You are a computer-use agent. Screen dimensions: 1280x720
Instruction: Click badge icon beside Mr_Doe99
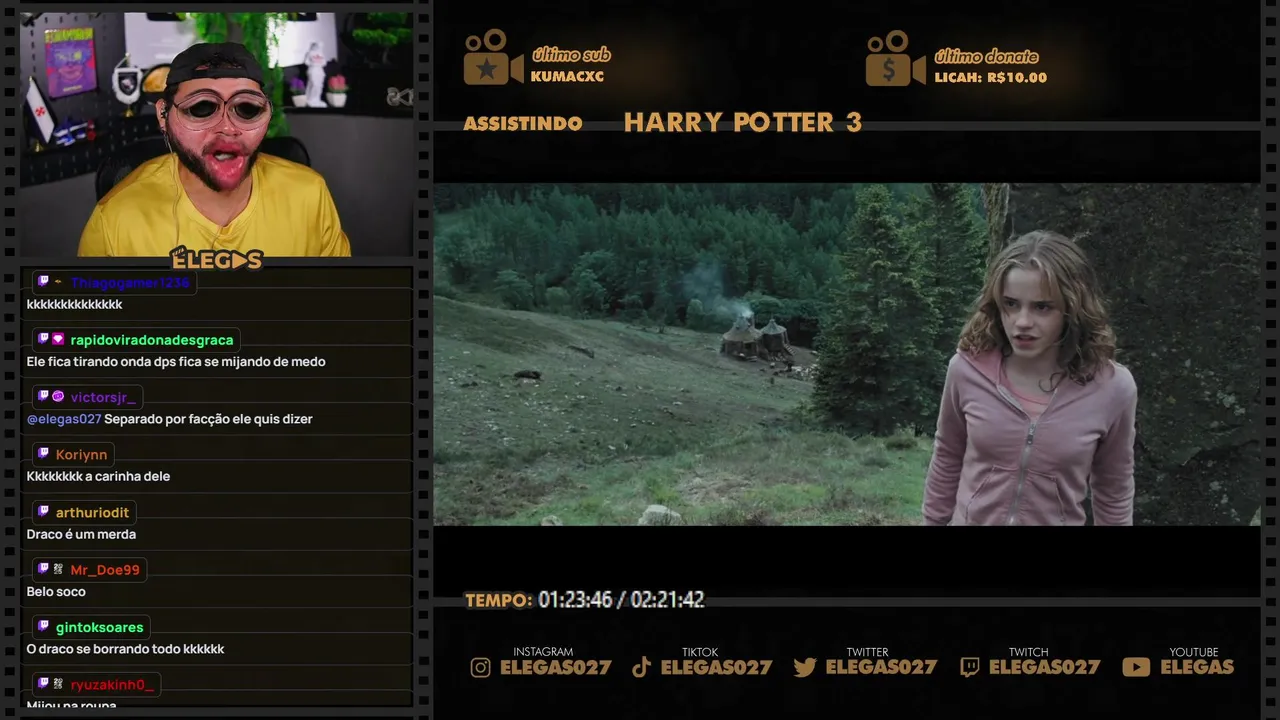(58, 569)
